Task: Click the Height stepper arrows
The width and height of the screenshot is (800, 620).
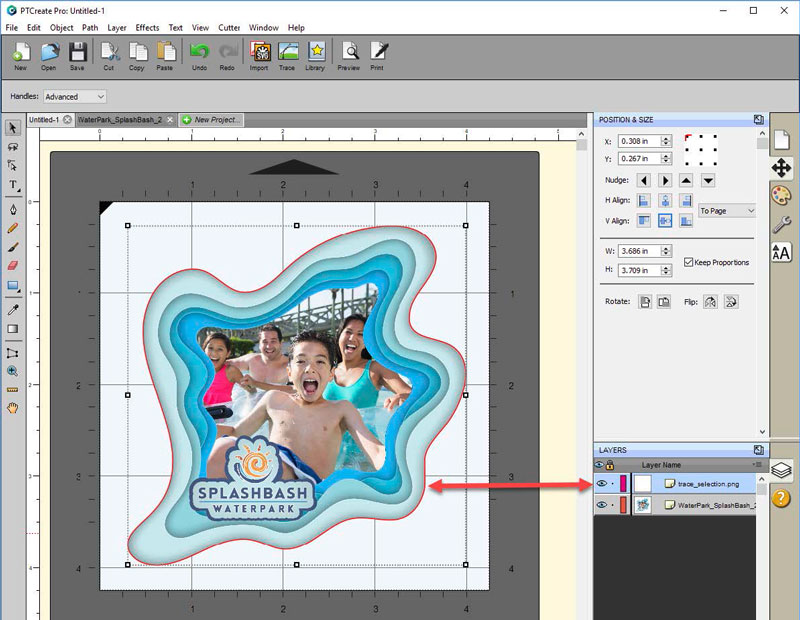Action: pyautogui.click(x=666, y=270)
